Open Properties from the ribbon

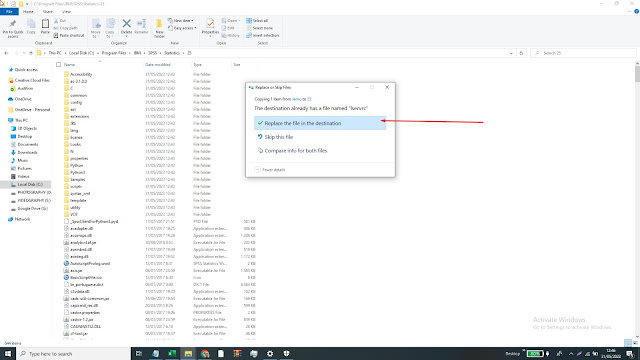click(210, 27)
